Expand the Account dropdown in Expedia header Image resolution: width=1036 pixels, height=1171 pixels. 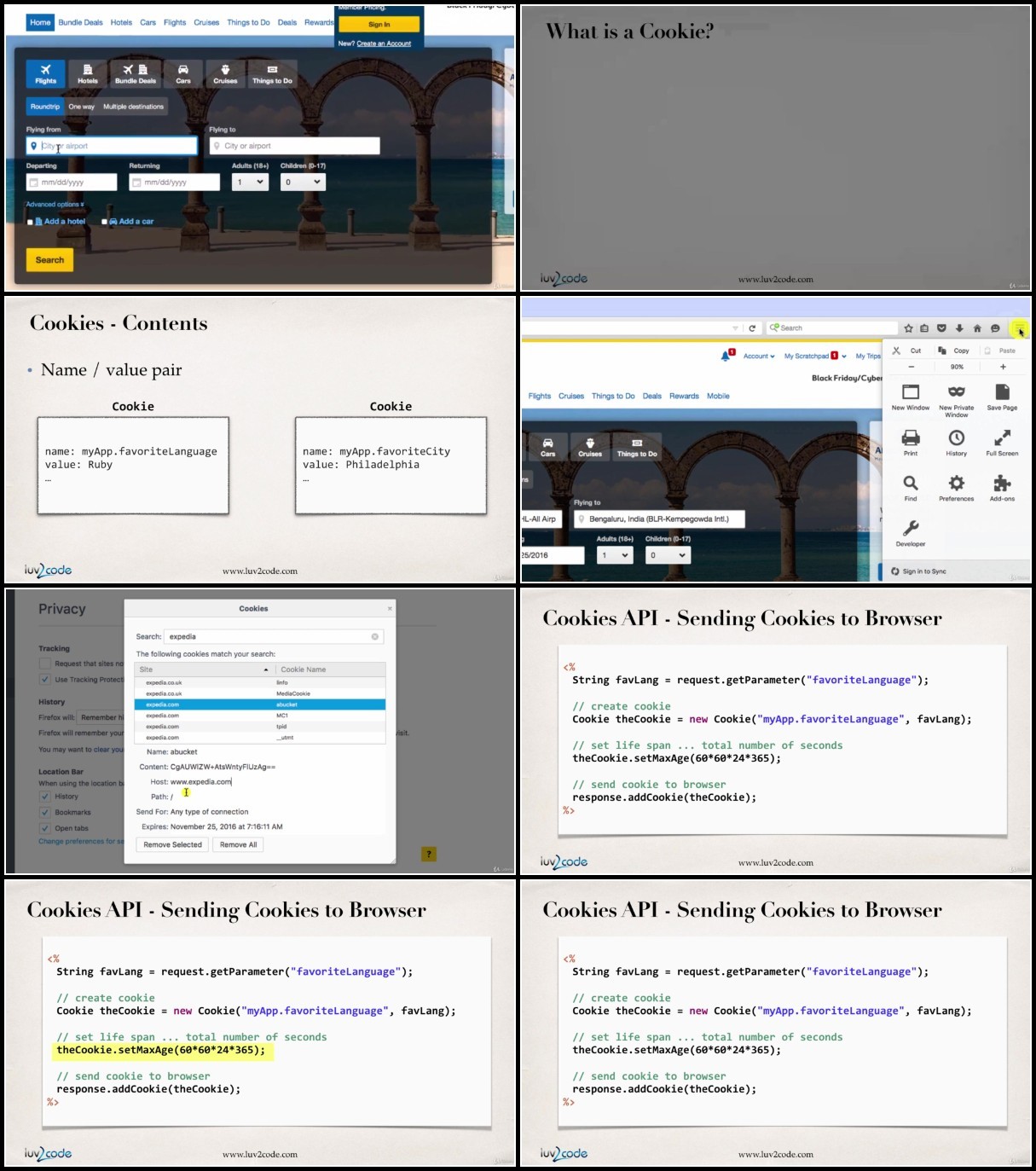pos(759,357)
